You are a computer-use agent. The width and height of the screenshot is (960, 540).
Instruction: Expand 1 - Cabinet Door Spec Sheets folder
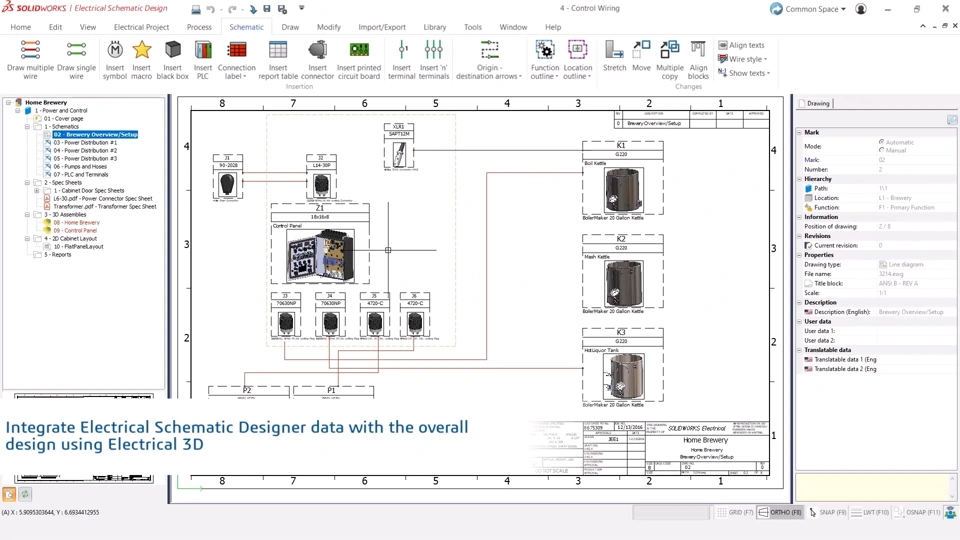pyautogui.click(x=37, y=190)
